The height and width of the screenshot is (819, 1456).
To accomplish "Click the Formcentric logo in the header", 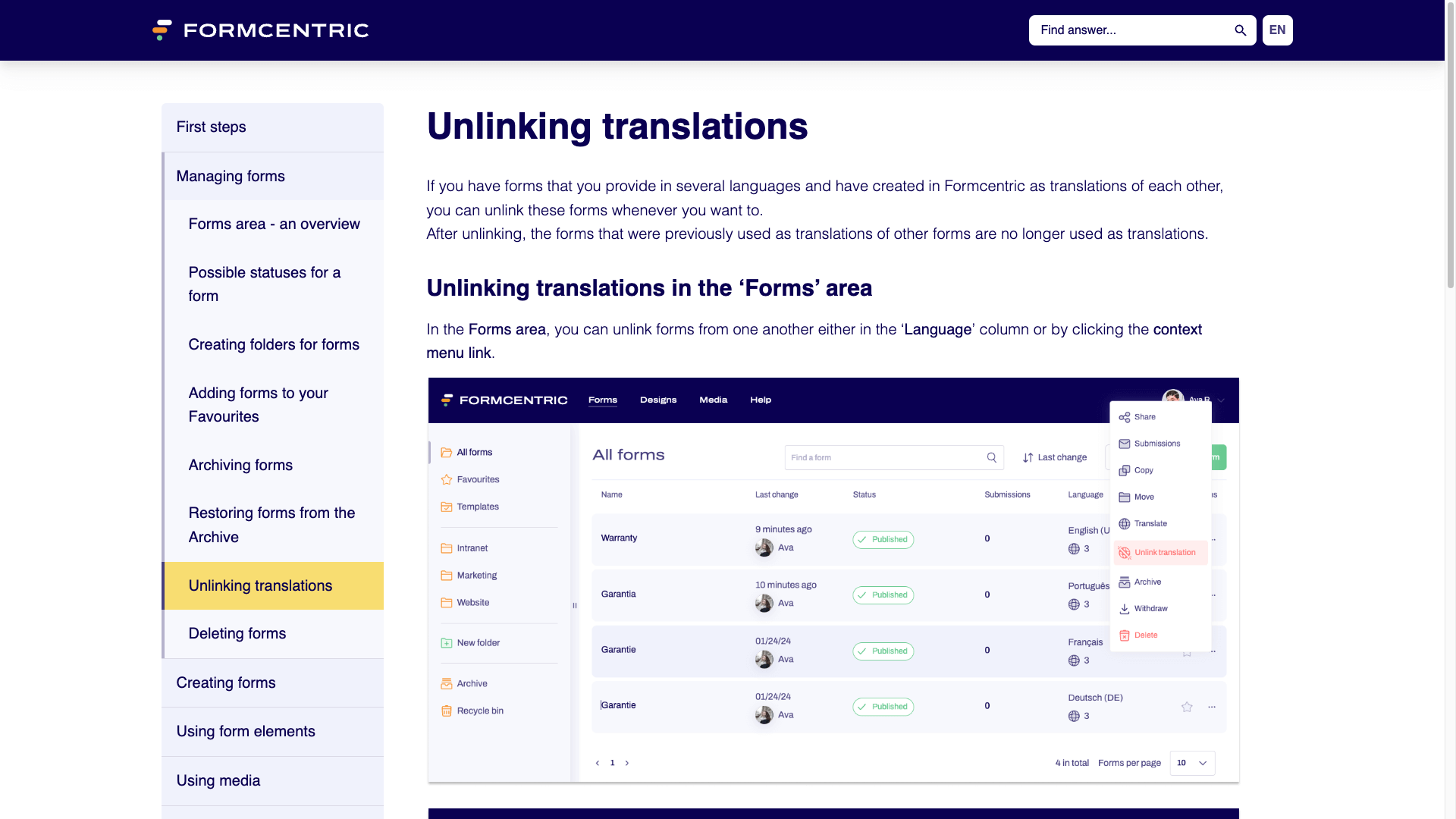I will pos(260,30).
